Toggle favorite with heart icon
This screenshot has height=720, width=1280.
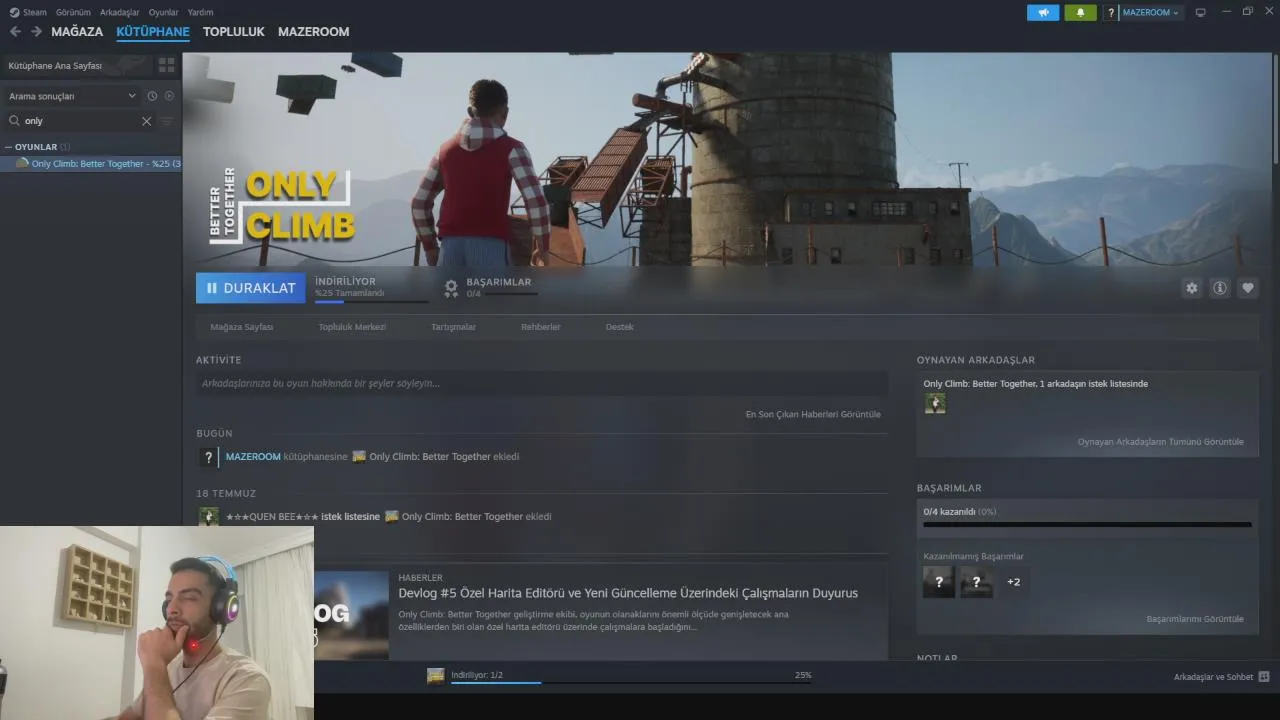point(1248,288)
